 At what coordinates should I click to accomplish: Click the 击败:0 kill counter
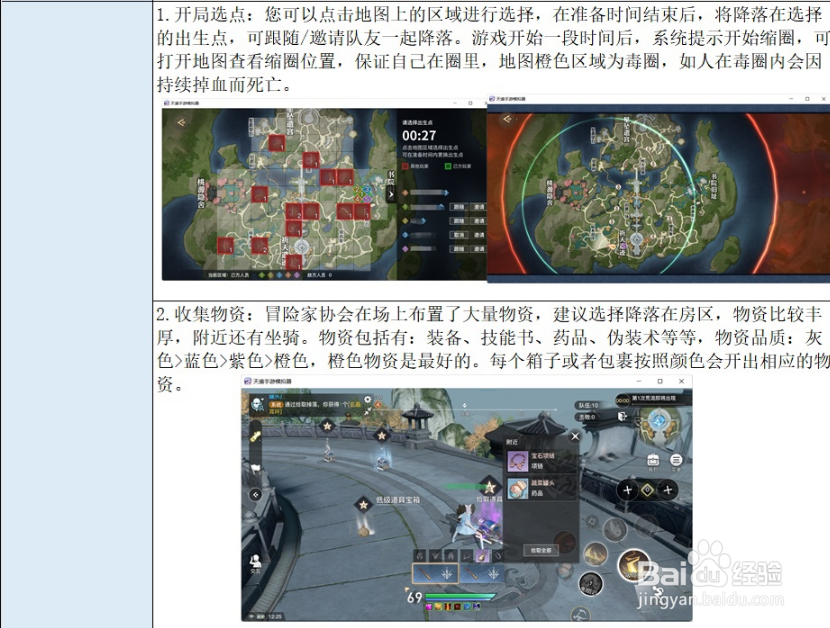[587, 417]
